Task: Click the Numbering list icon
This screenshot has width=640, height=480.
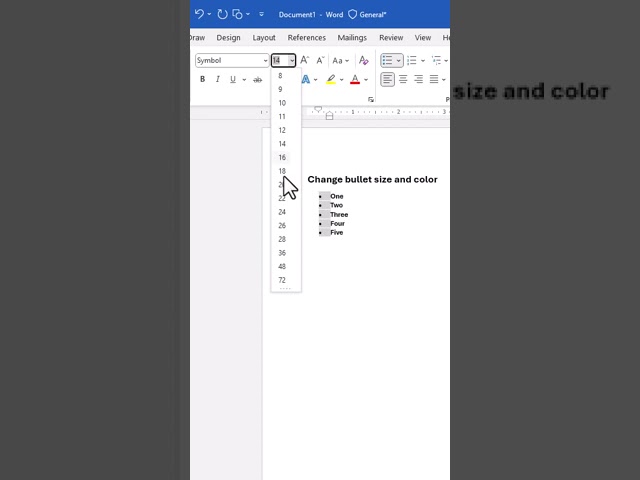Action: (412, 60)
